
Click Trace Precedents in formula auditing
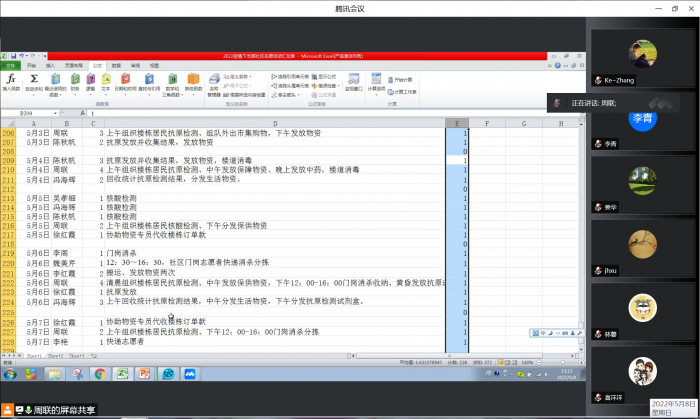290,77
